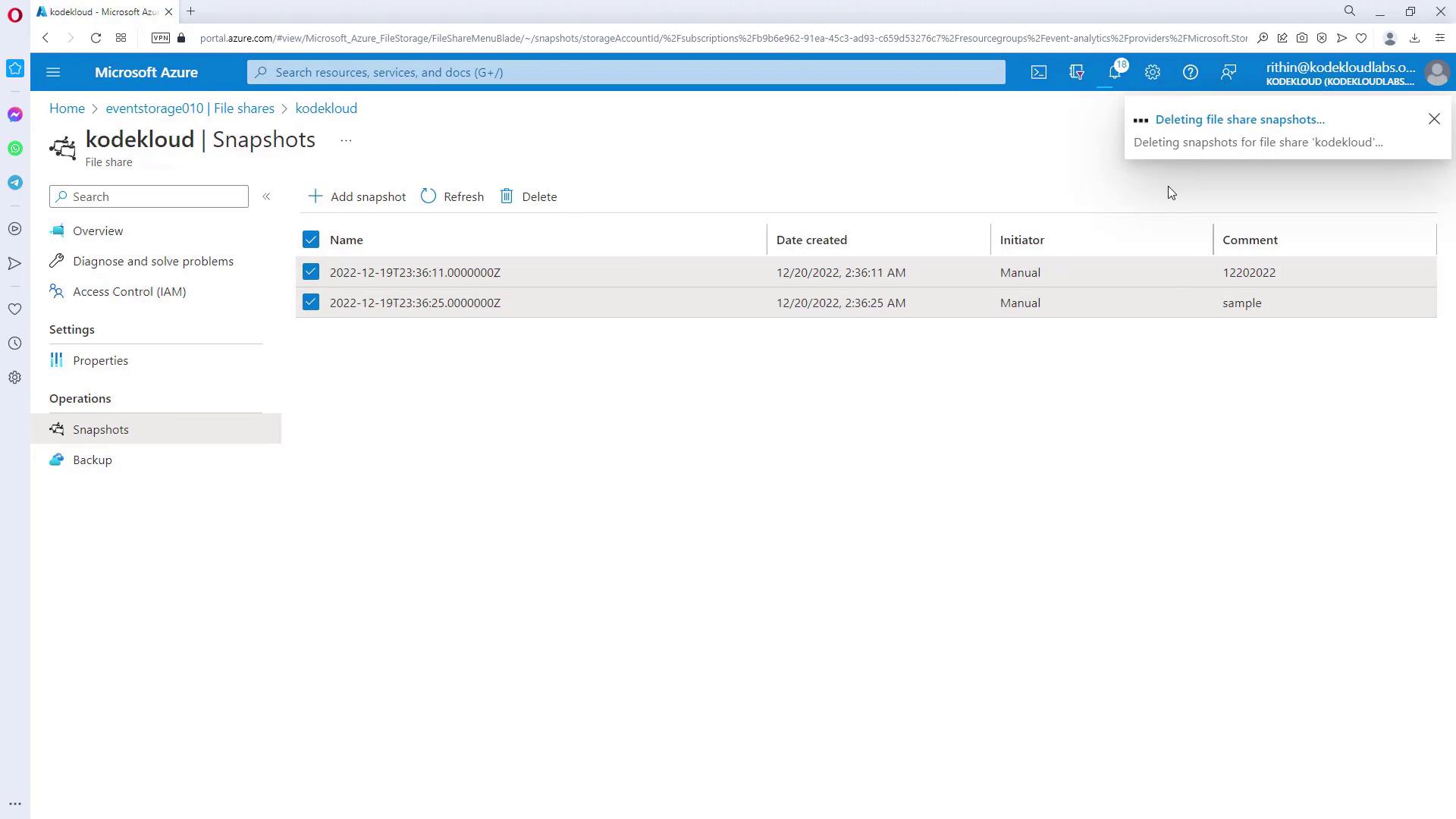Open Directories and subscriptions filter icon

pyautogui.click(x=1076, y=72)
